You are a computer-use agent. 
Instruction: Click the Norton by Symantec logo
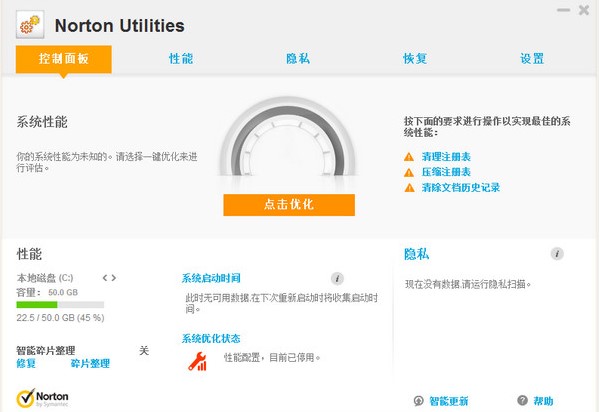click(x=43, y=398)
